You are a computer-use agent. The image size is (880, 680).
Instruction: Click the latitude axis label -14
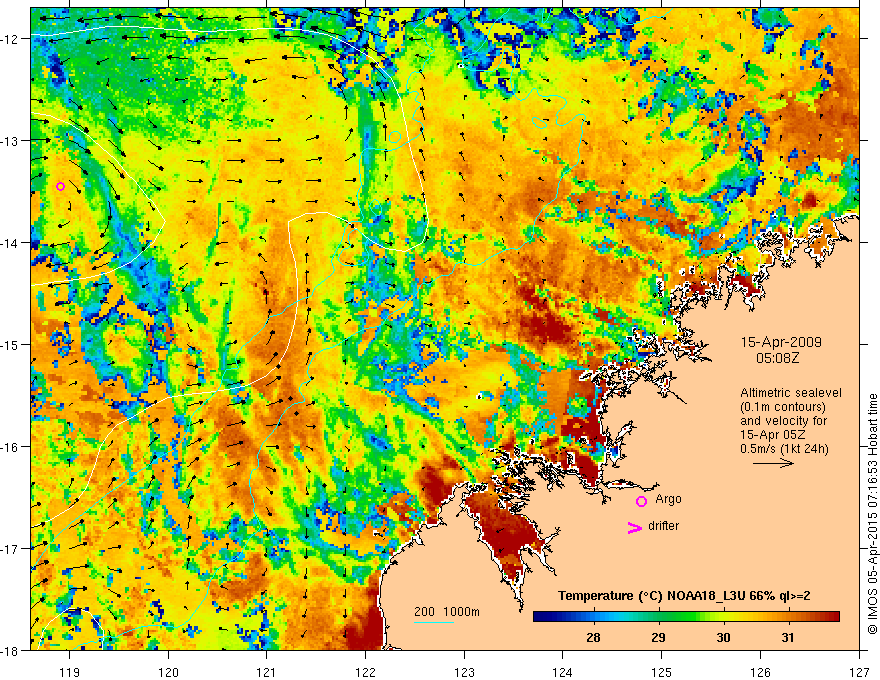11,242
